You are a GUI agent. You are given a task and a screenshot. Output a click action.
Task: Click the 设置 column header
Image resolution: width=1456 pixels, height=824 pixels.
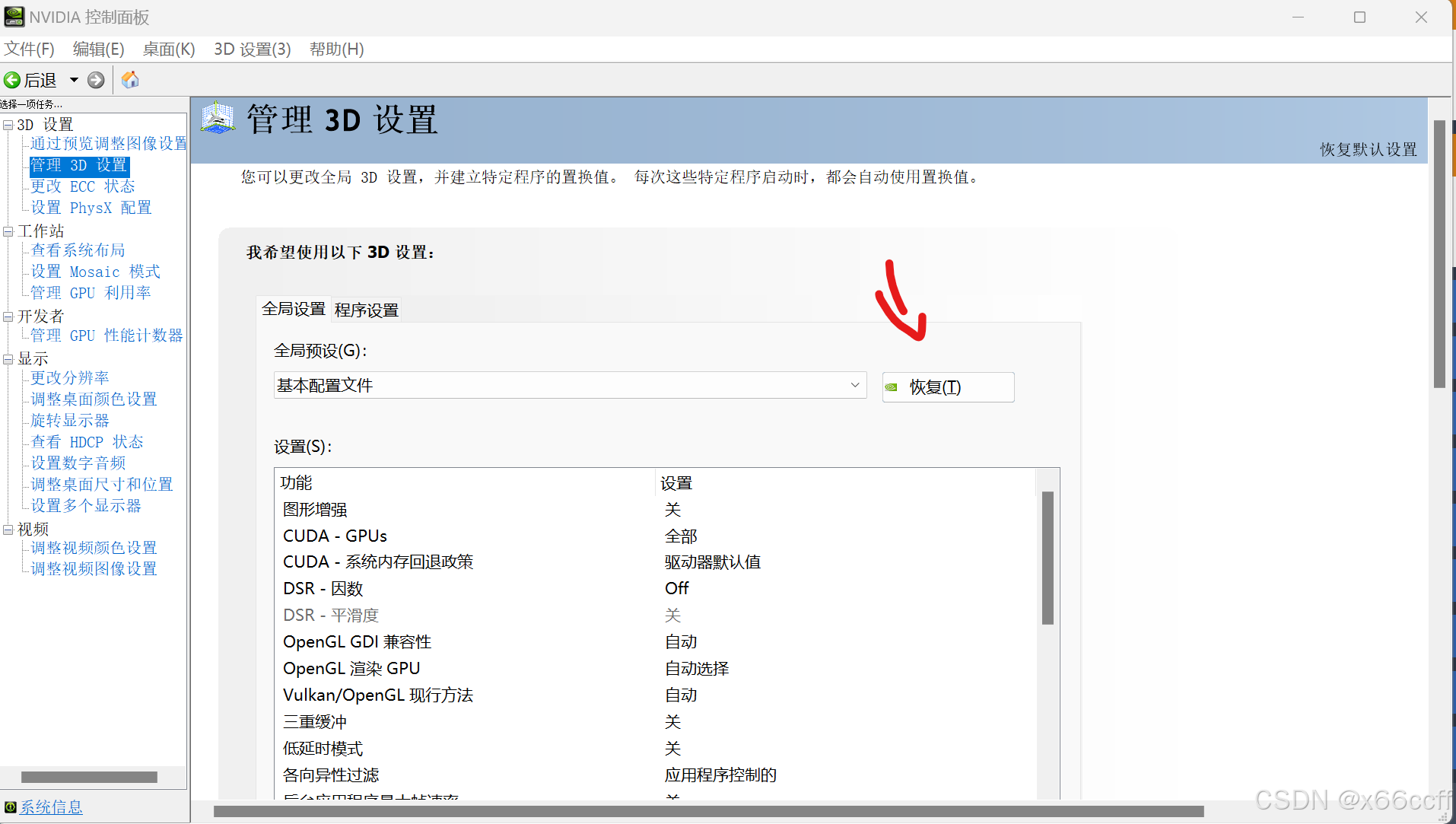pos(846,483)
